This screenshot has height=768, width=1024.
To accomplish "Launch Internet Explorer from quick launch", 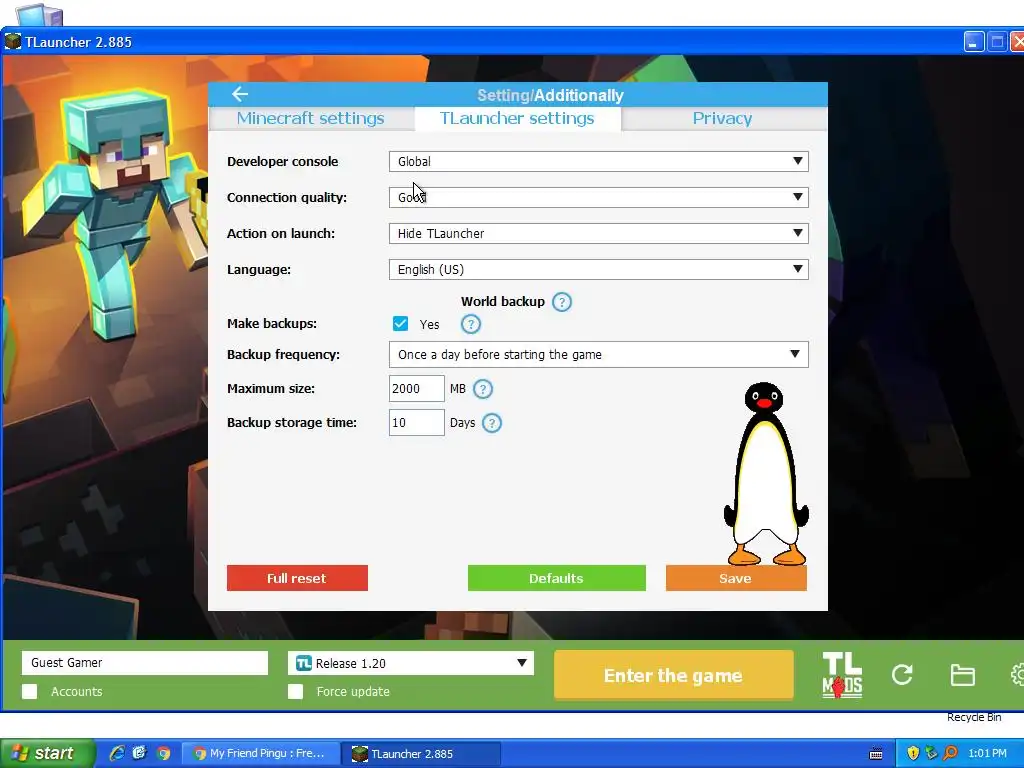I will tap(118, 753).
